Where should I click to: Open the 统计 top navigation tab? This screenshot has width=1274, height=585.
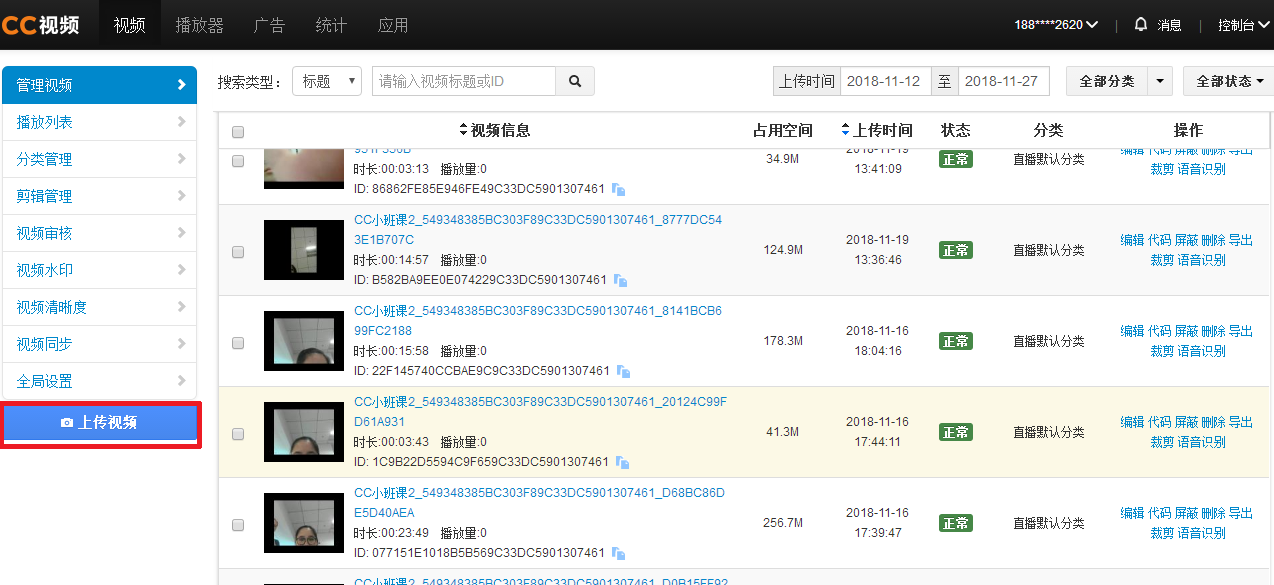pos(331,25)
